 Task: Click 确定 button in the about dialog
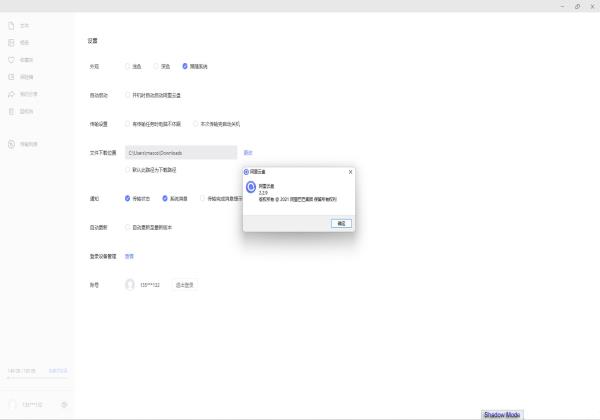[341, 224]
